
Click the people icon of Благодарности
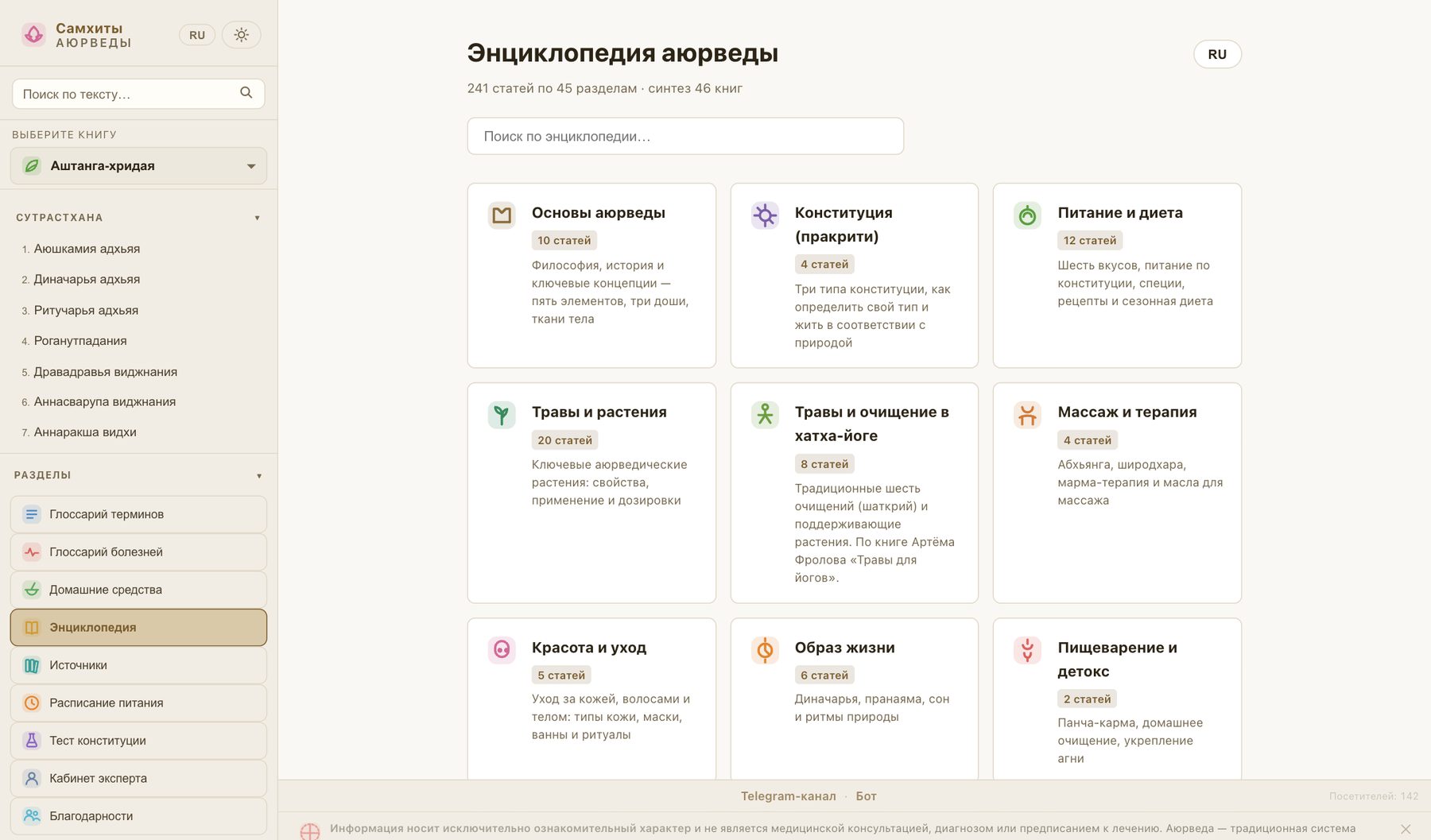pos(32,816)
